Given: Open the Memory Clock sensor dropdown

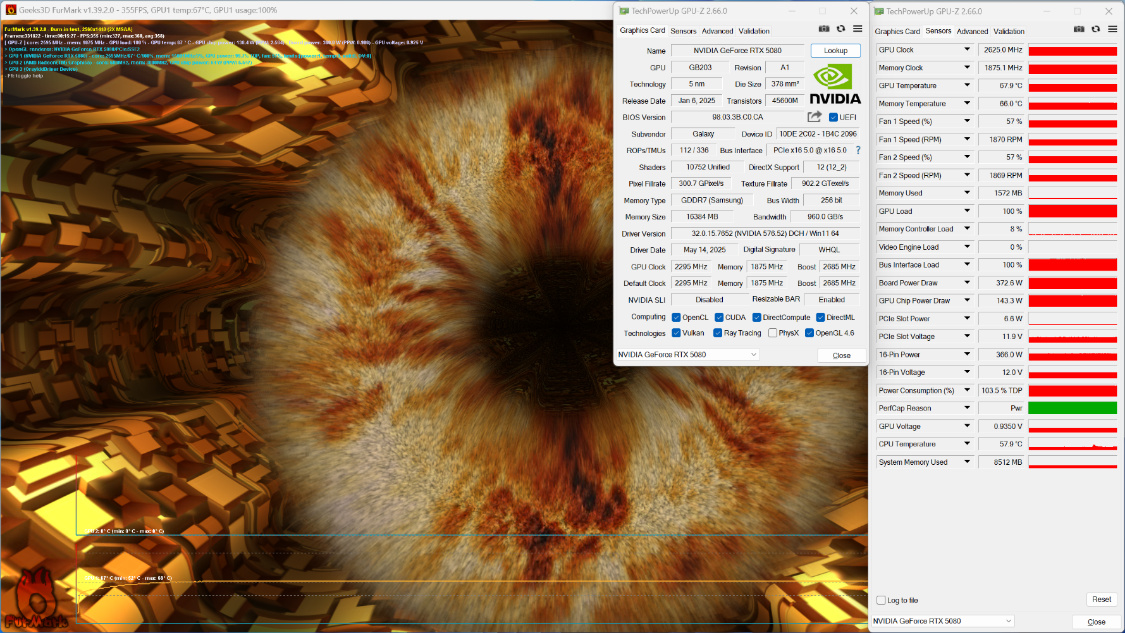Looking at the screenshot, I should pyautogui.click(x=966, y=67).
